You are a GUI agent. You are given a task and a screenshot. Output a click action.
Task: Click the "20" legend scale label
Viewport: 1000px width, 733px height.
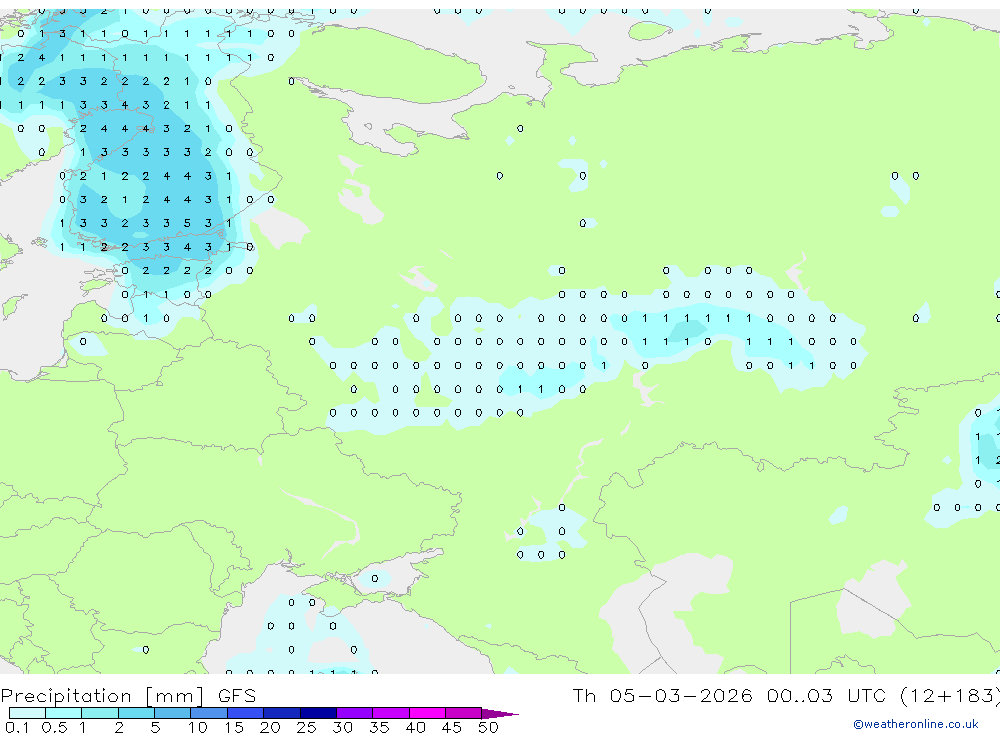pos(270,727)
